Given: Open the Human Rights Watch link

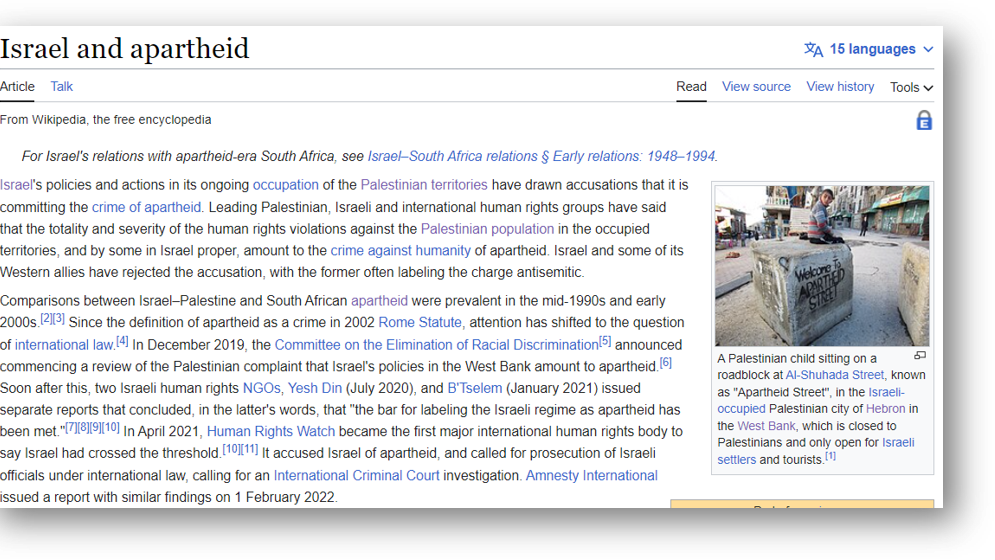Looking at the screenshot, I should pyautogui.click(x=271, y=431).
